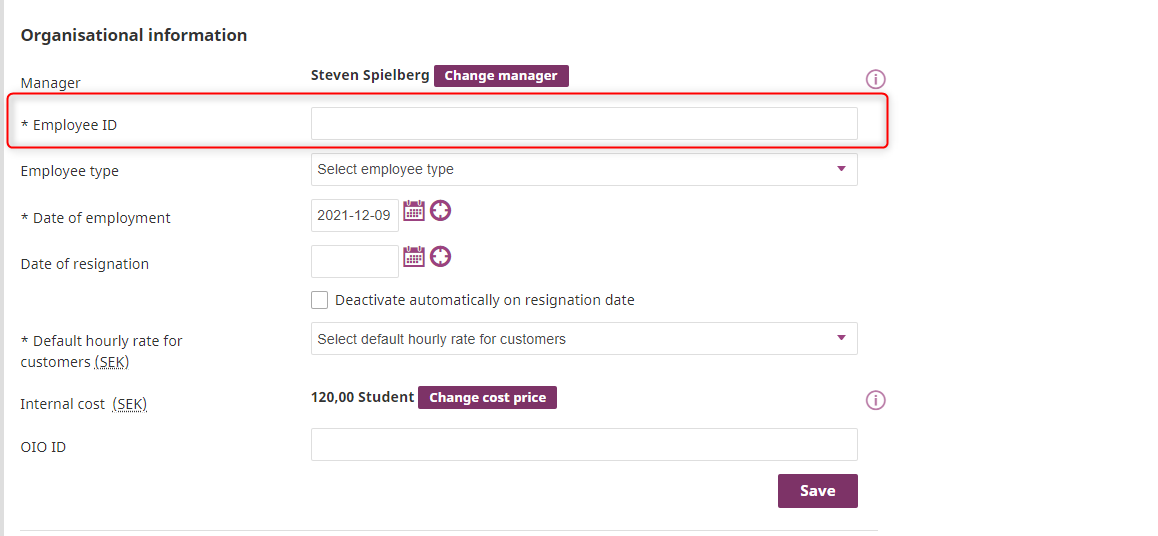Focus the Employee ID text field
The width and height of the screenshot is (1158, 536).
[583, 124]
